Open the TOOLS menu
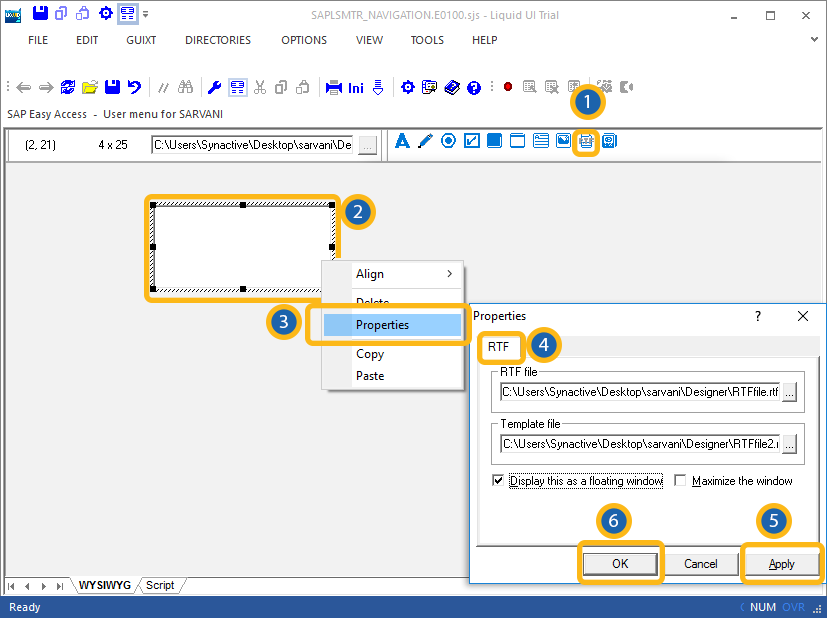 point(427,40)
